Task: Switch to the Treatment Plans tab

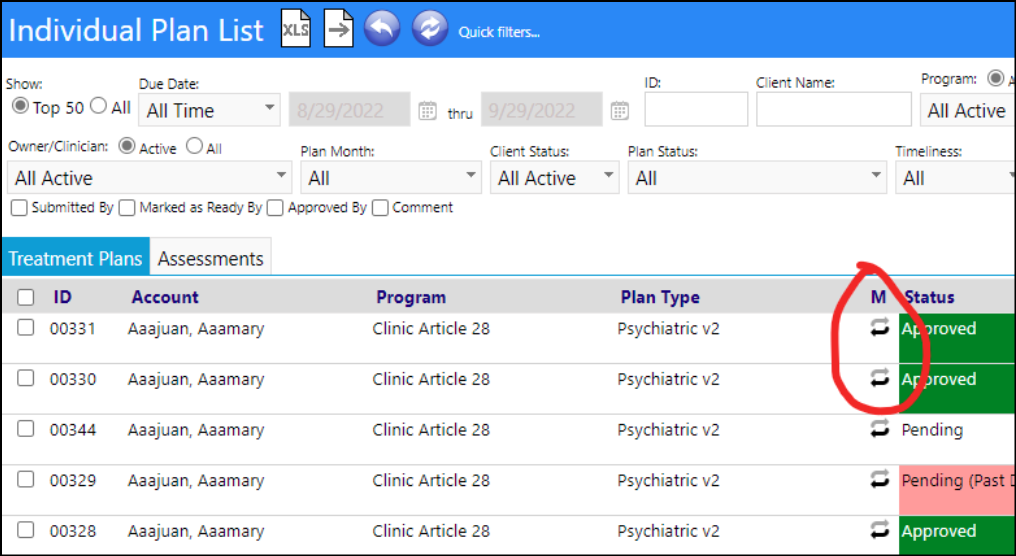Action: click(x=75, y=258)
